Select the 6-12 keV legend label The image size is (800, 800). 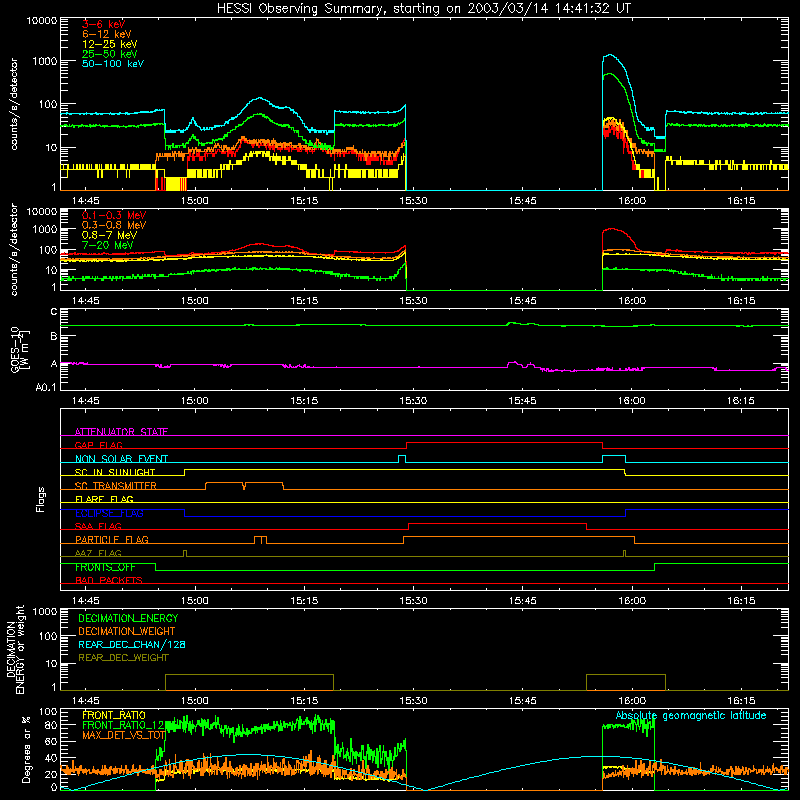coord(106,34)
